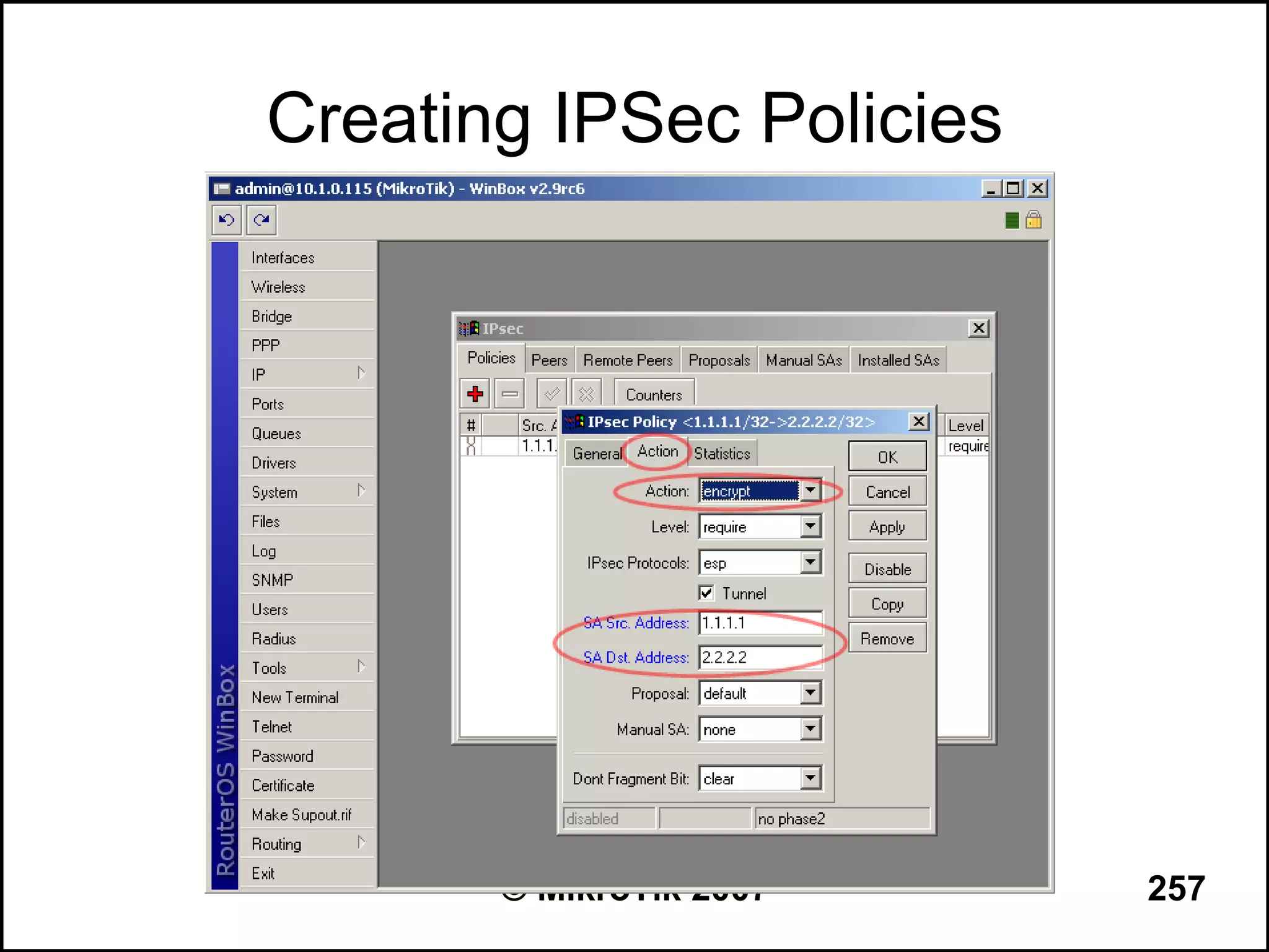Open the IPsec Protocols dropdown
This screenshot has width=1269, height=952.
coord(810,562)
